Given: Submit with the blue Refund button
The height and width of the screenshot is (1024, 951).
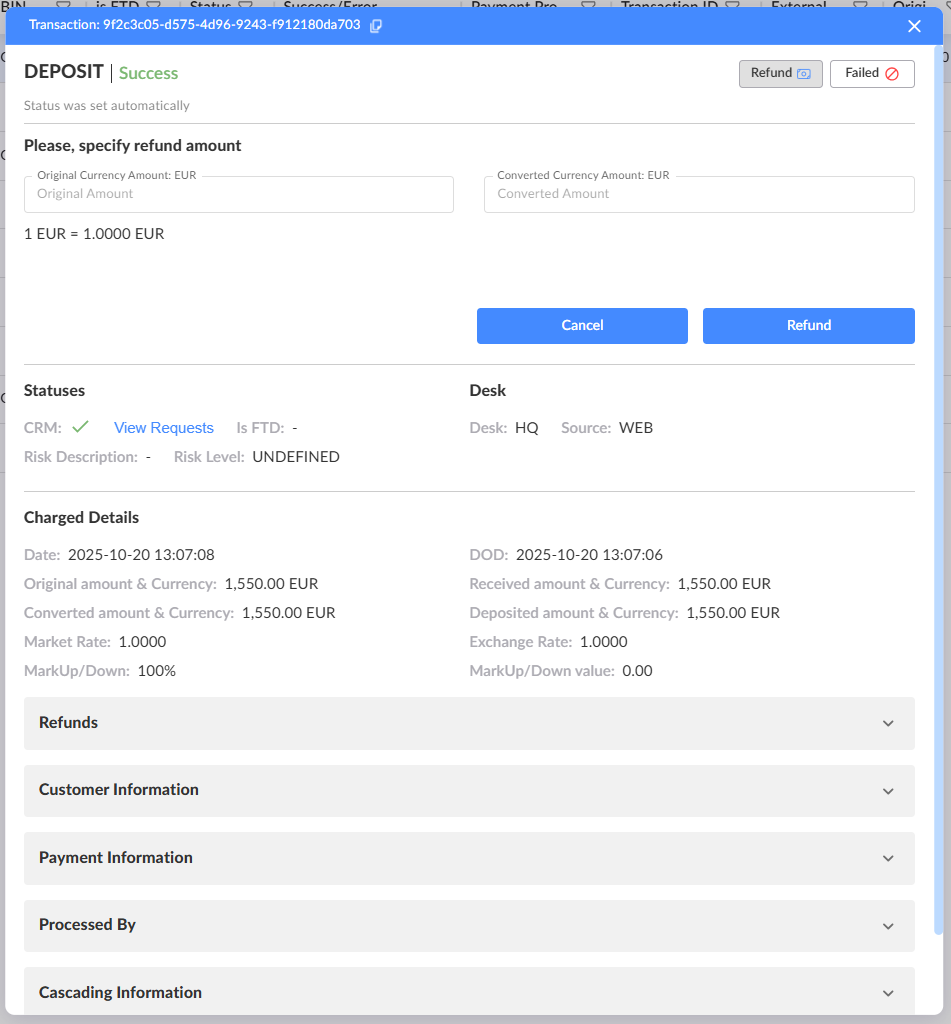Looking at the screenshot, I should tap(808, 326).
